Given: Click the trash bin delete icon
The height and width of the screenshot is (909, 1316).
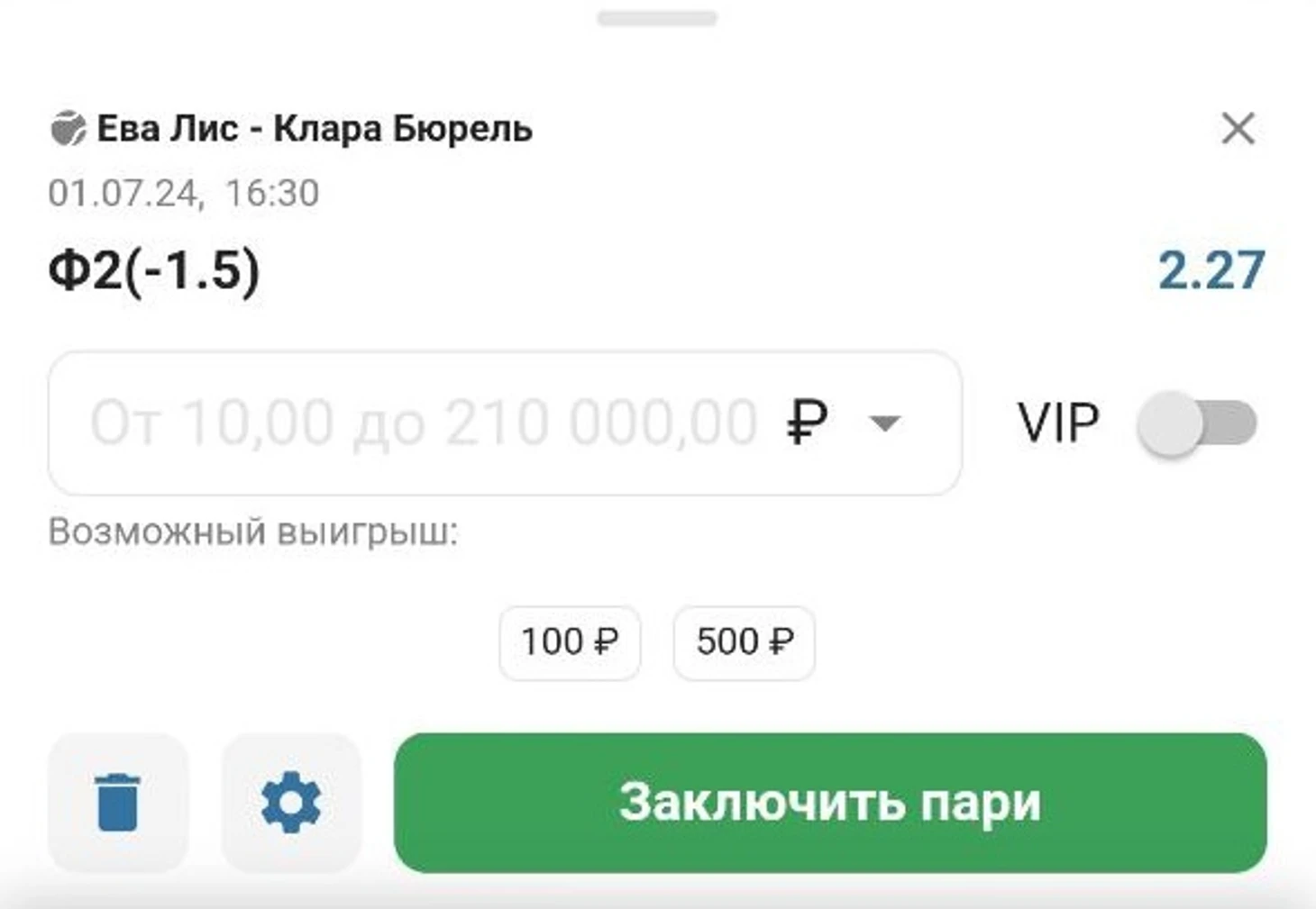Looking at the screenshot, I should point(117,802).
